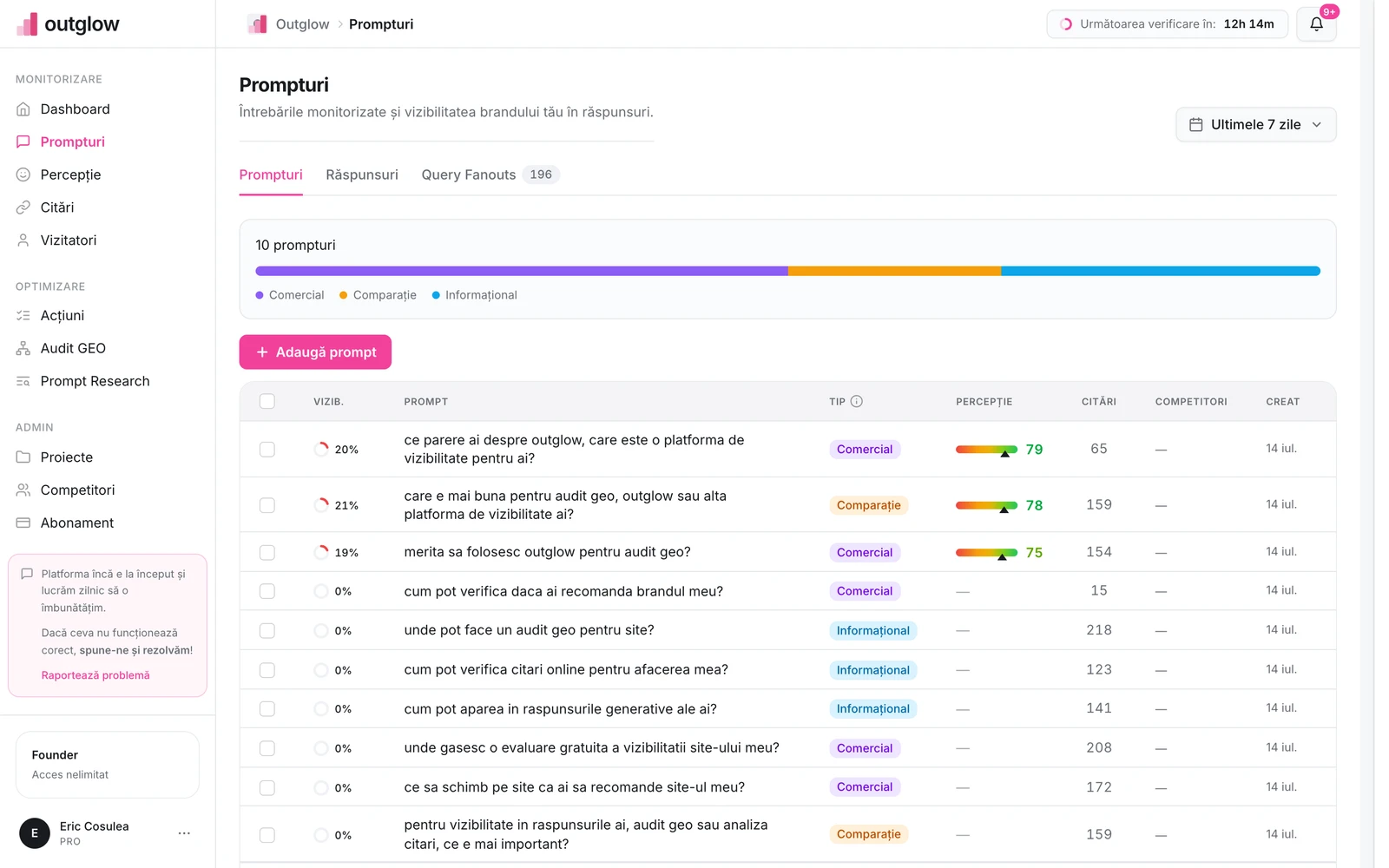Tick checkbox for 'unde pot face un audit geo'
This screenshot has width=1389, height=868.
[x=267, y=631]
